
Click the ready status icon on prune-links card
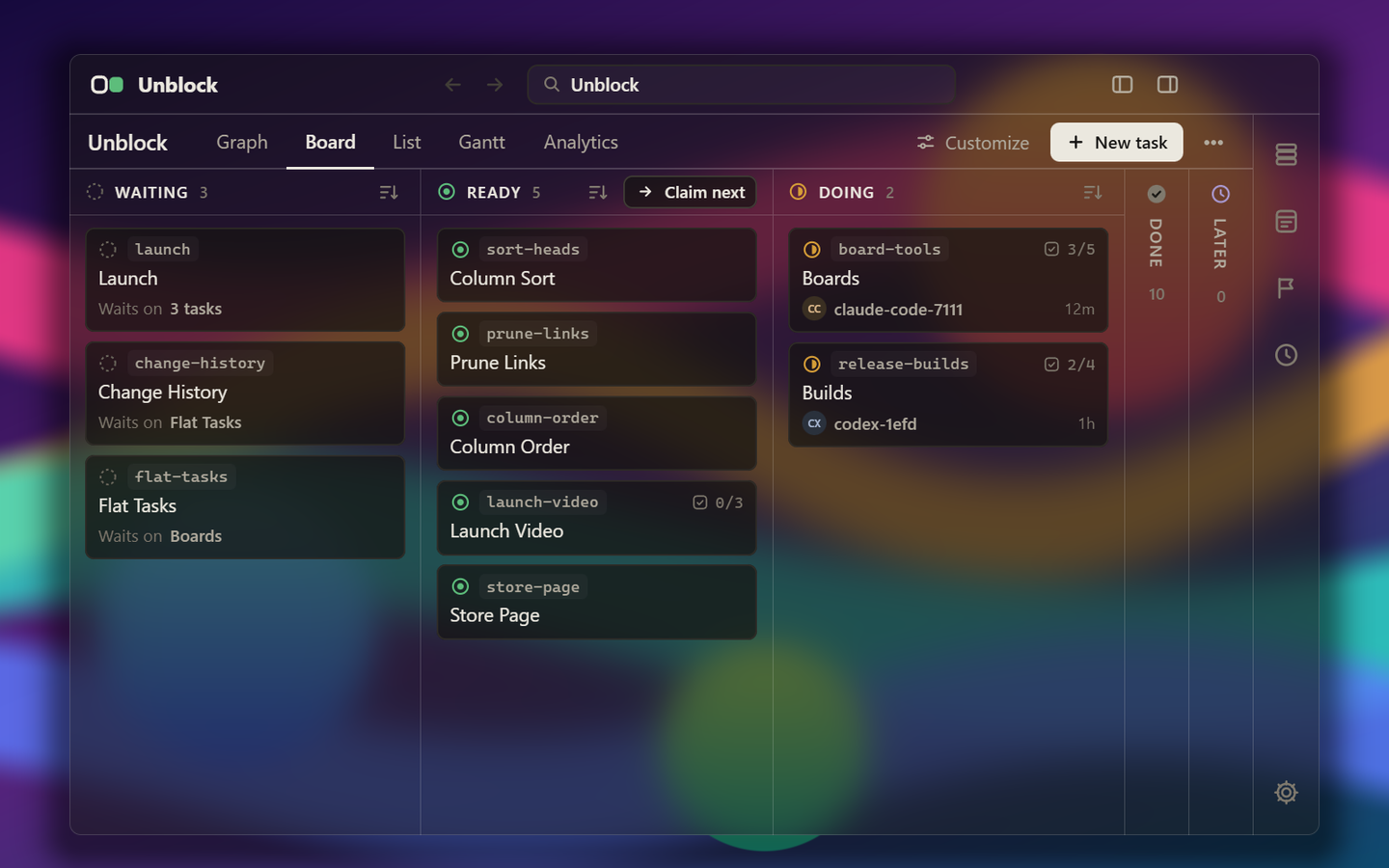(460, 334)
